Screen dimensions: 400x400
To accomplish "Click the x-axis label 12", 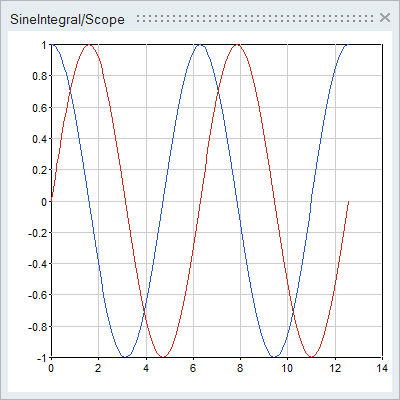I will pos(335,368).
